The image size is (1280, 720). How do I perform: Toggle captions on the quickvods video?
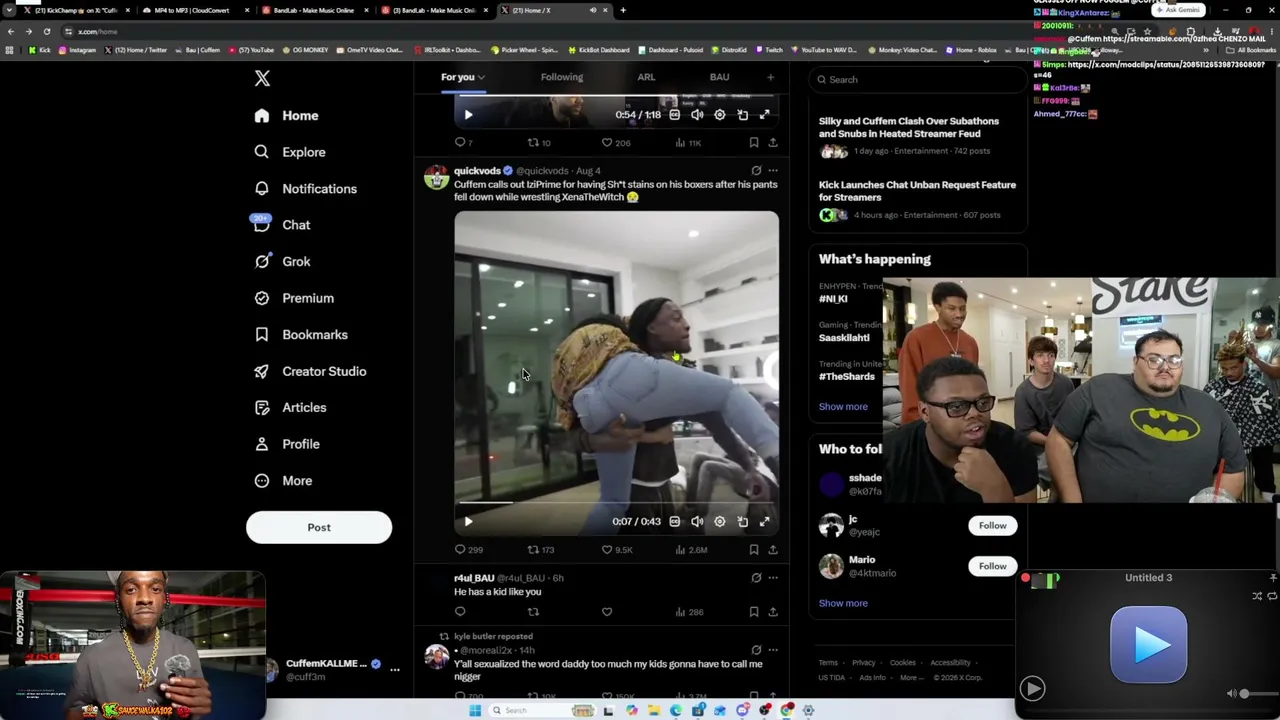coord(675,521)
